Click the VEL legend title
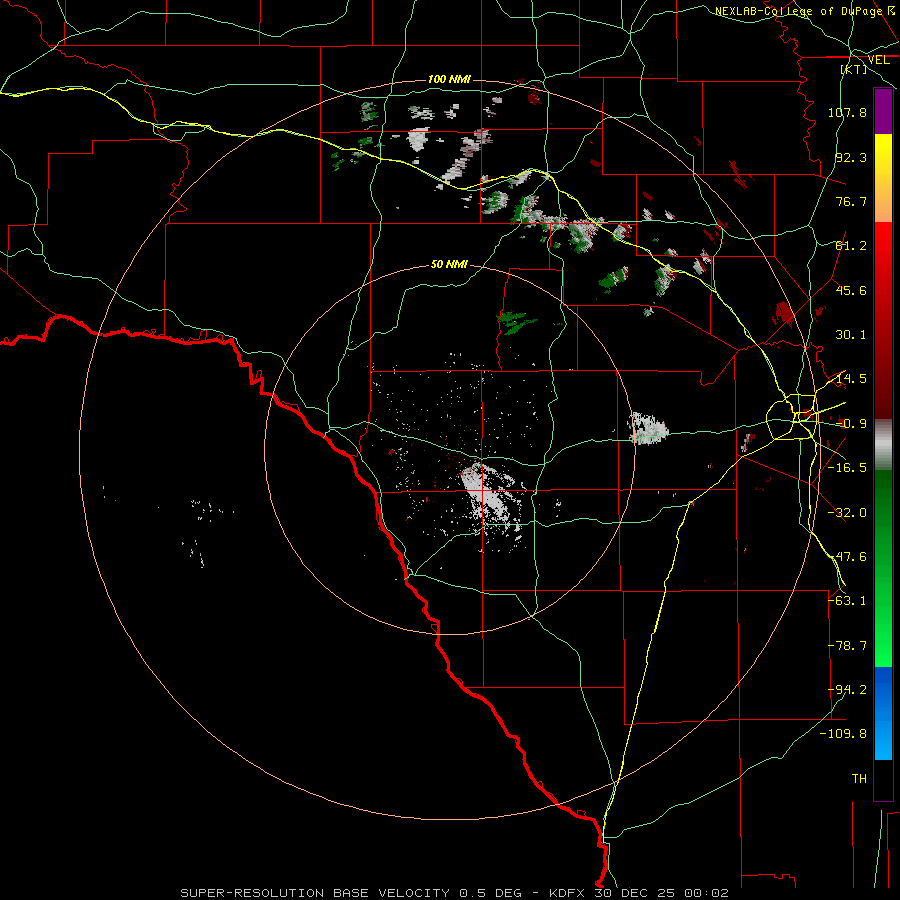The width and height of the screenshot is (900, 900). pos(878,60)
